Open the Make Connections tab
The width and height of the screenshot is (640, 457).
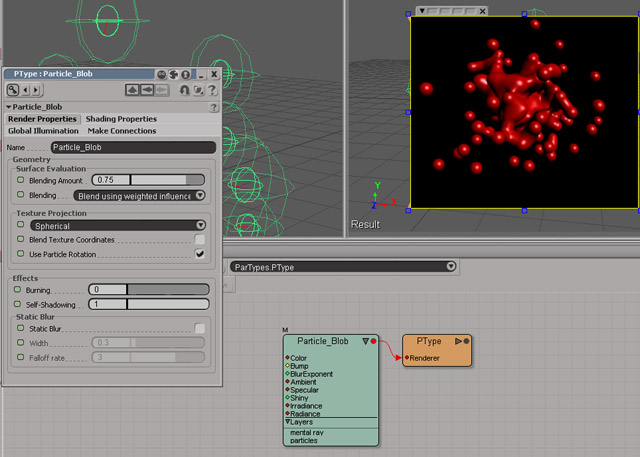tap(122, 131)
